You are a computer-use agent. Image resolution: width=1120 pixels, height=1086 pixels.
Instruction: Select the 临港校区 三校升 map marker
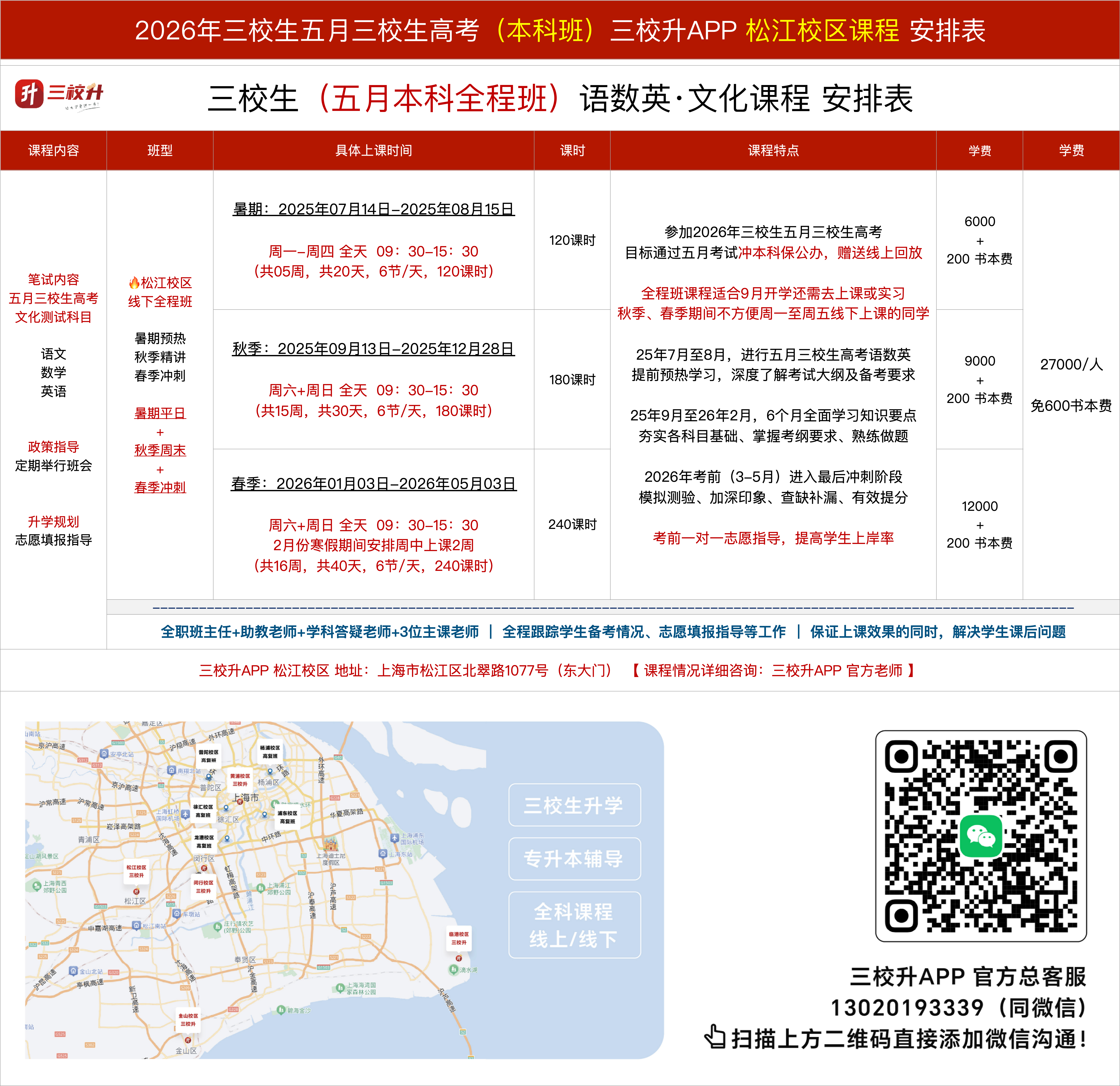[x=459, y=939]
